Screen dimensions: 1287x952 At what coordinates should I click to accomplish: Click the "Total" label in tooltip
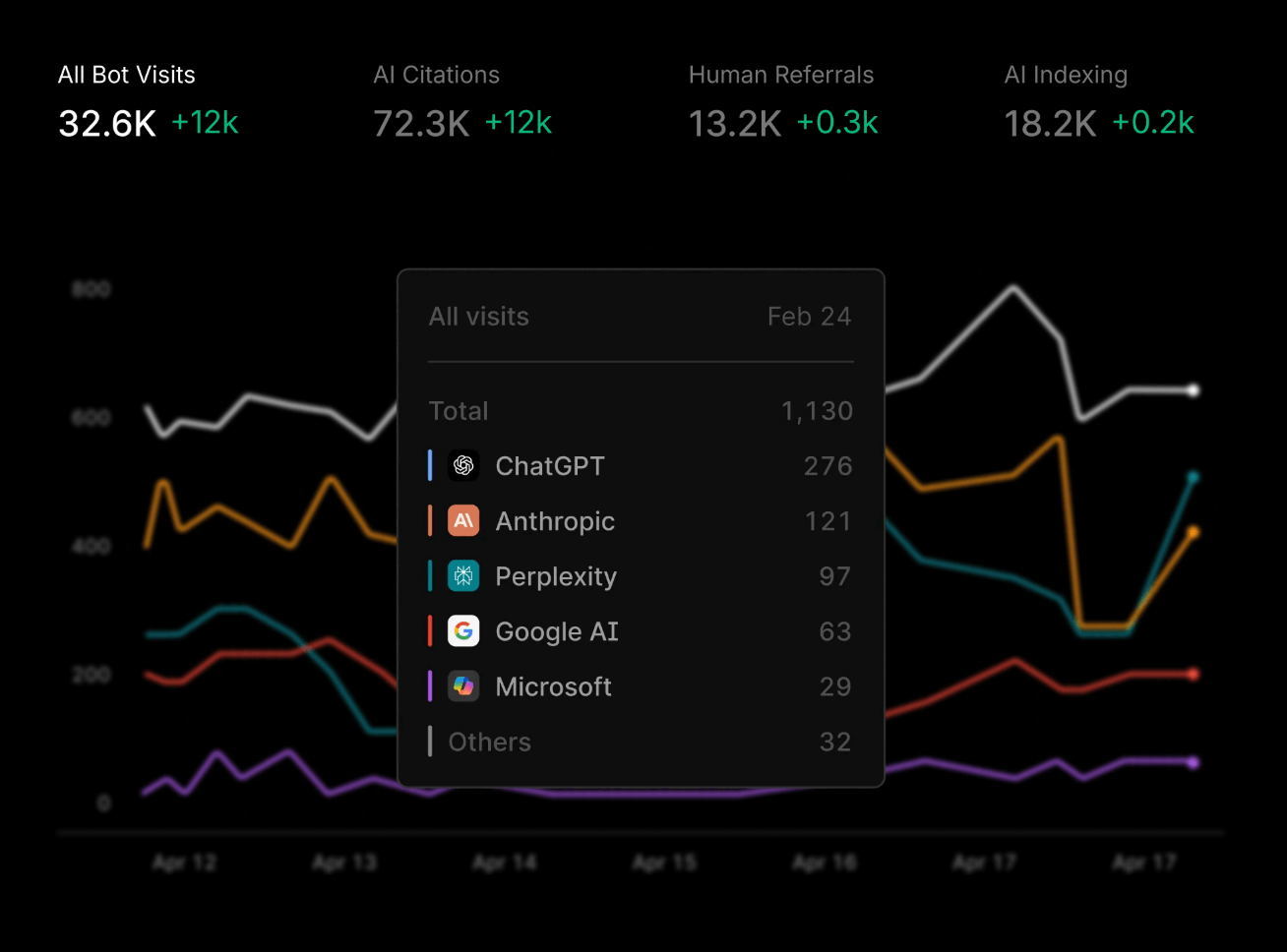459,411
